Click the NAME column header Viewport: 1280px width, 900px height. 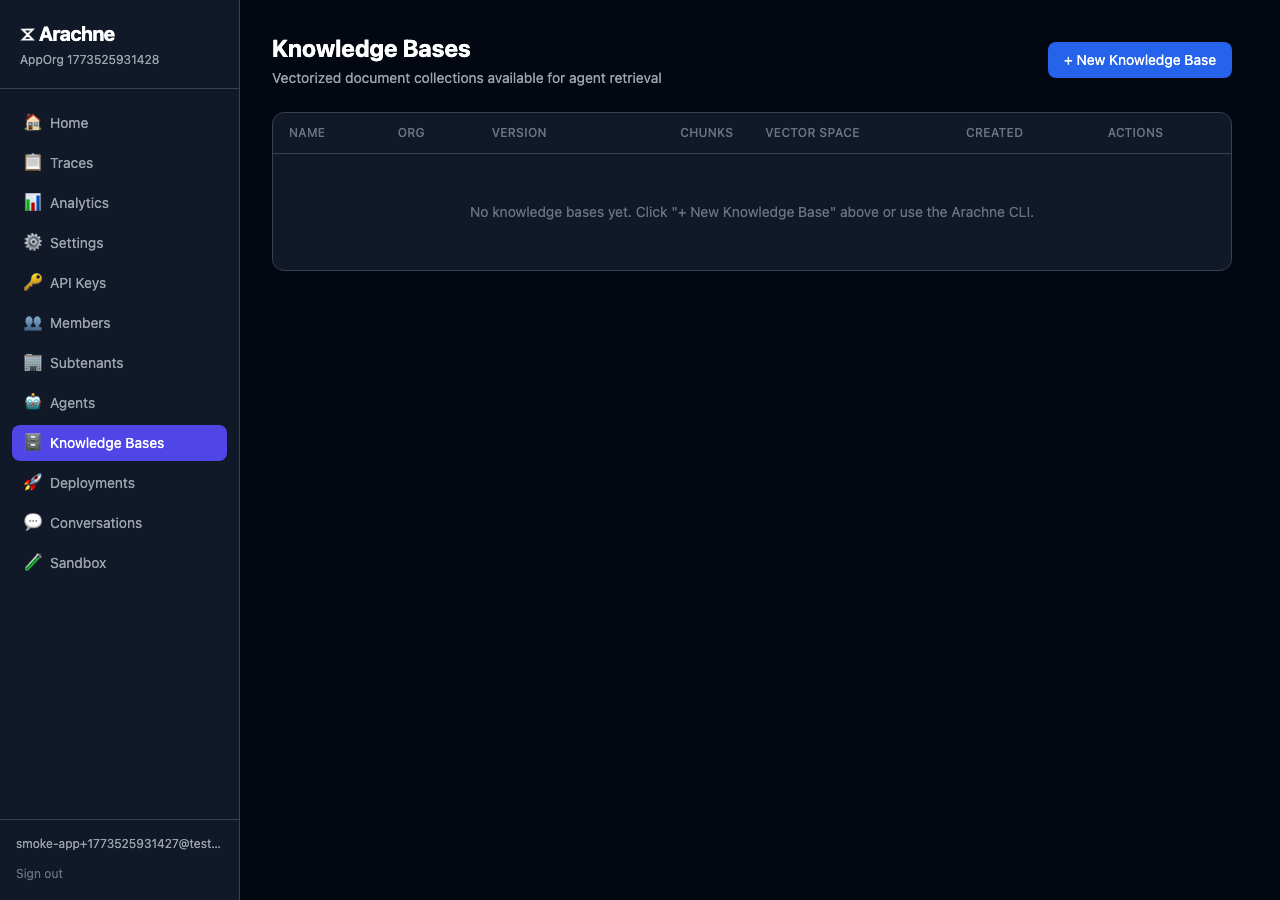point(307,132)
